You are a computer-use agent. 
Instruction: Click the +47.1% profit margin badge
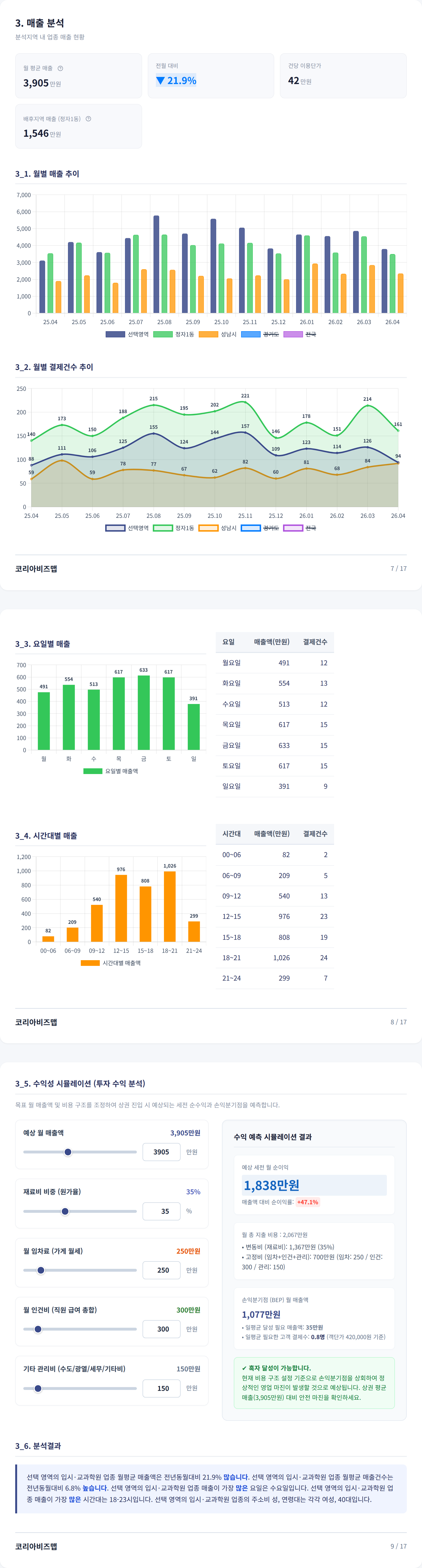click(x=307, y=1202)
